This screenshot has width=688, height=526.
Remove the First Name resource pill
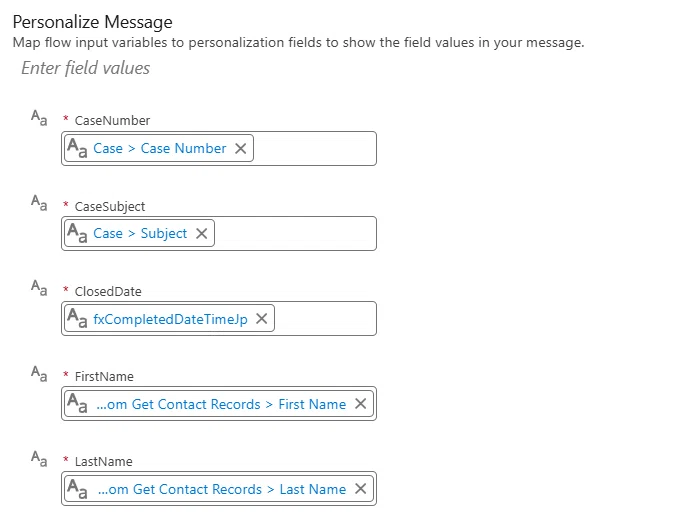click(360, 404)
